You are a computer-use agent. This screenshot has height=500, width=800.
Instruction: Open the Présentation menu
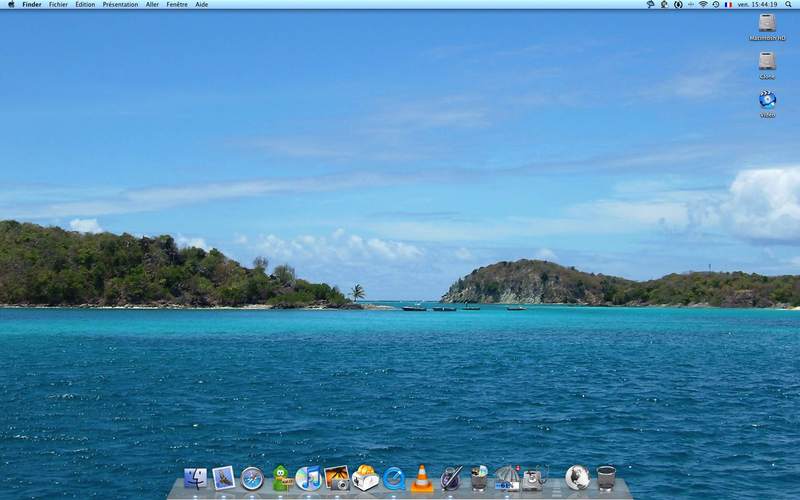pos(120,4)
